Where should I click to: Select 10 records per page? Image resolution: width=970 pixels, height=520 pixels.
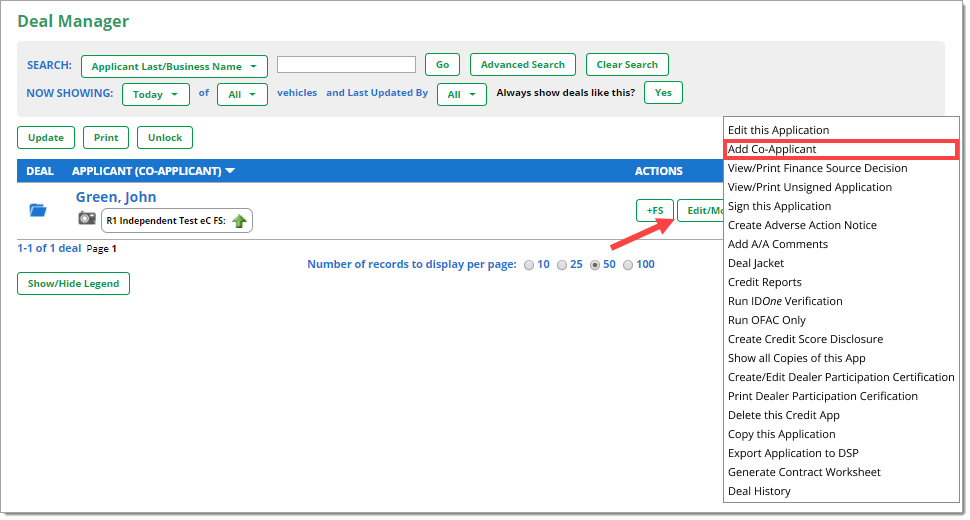click(x=530, y=265)
